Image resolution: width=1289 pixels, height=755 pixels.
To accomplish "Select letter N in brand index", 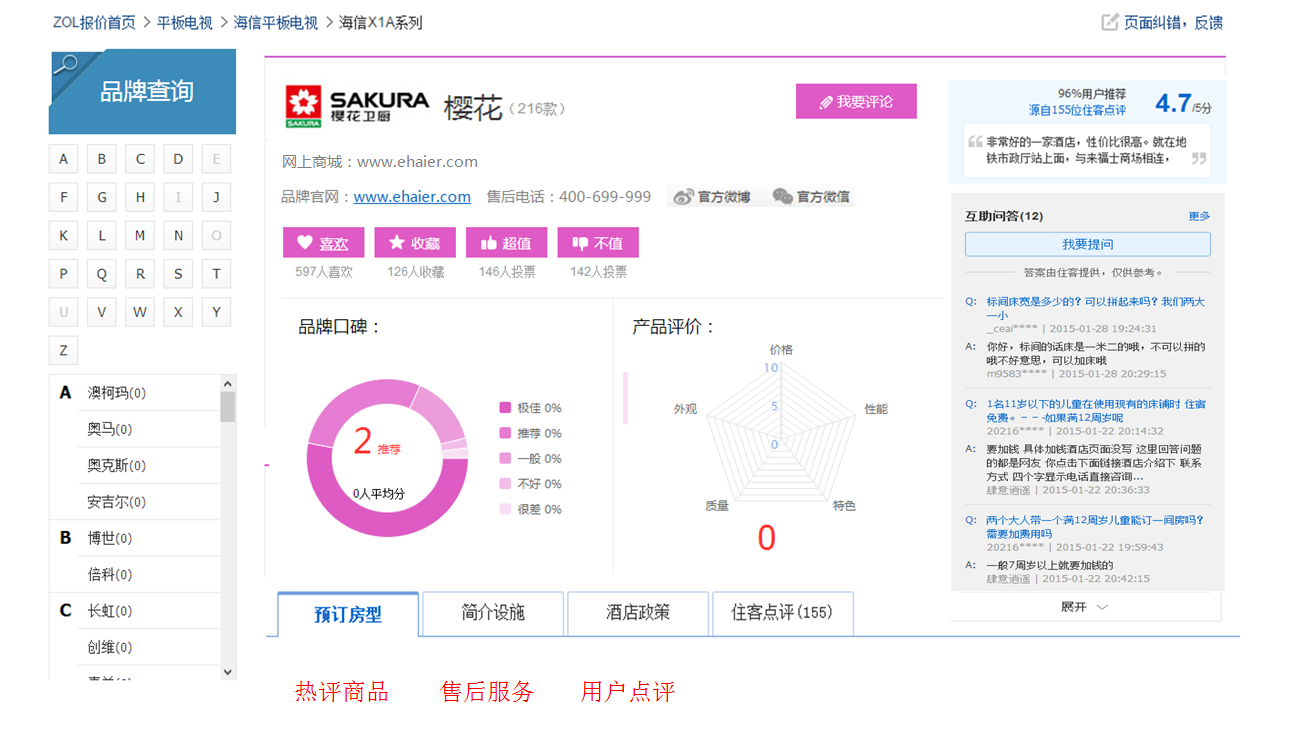I will click(x=178, y=236).
